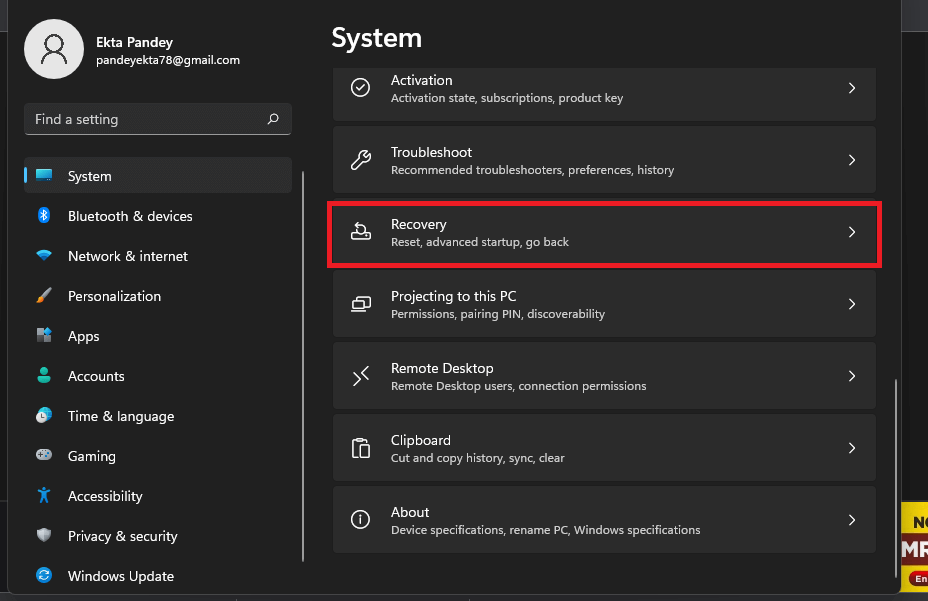
Task: Click the Recovery icon in System list
Action: tap(361, 232)
